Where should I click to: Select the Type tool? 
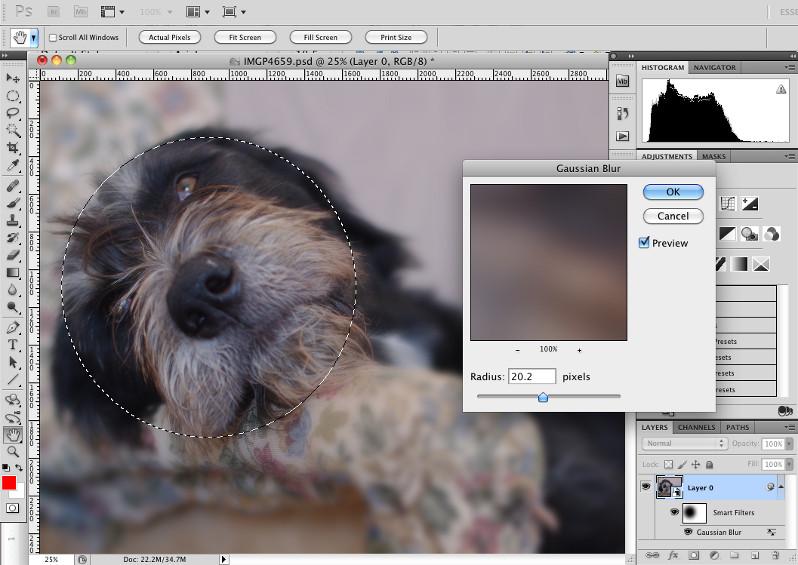click(13, 345)
